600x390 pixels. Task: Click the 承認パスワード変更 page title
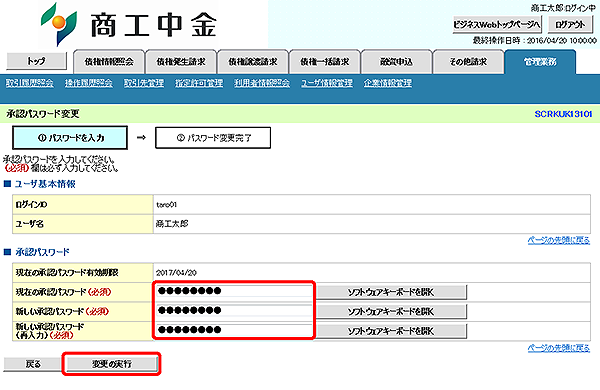(x=43, y=114)
